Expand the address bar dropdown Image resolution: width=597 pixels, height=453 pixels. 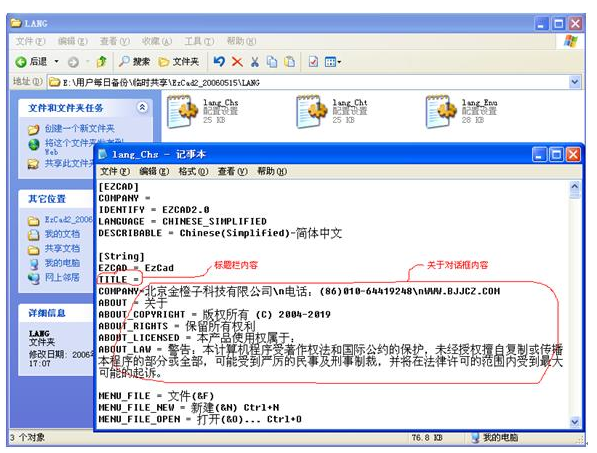tap(575, 82)
